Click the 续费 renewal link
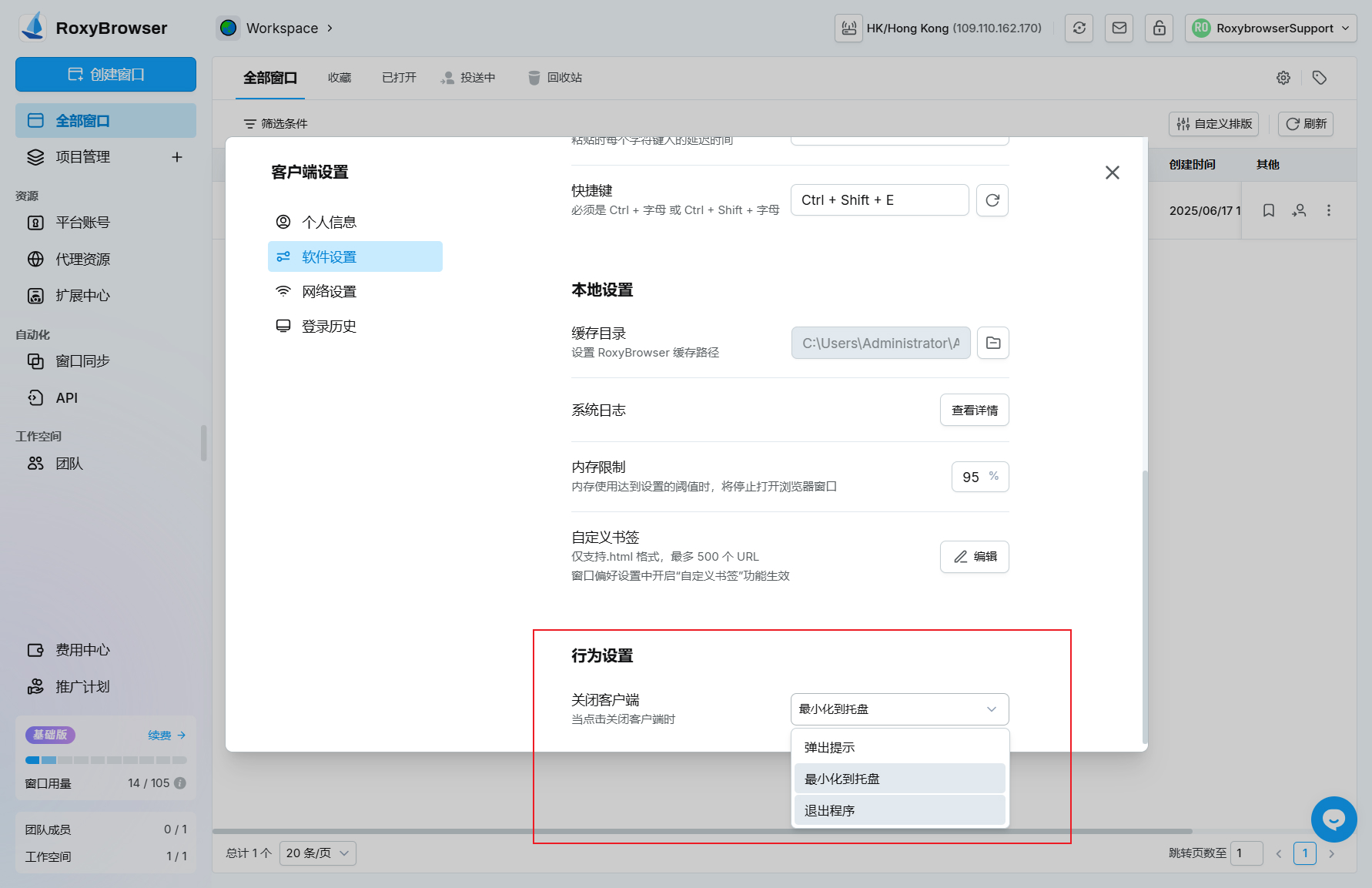This screenshot has width=1372, height=888. 166,735
